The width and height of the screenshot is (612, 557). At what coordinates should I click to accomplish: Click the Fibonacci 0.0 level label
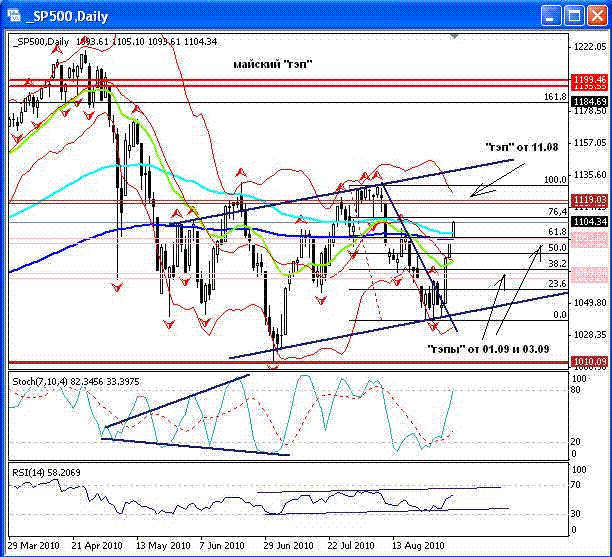click(560, 315)
